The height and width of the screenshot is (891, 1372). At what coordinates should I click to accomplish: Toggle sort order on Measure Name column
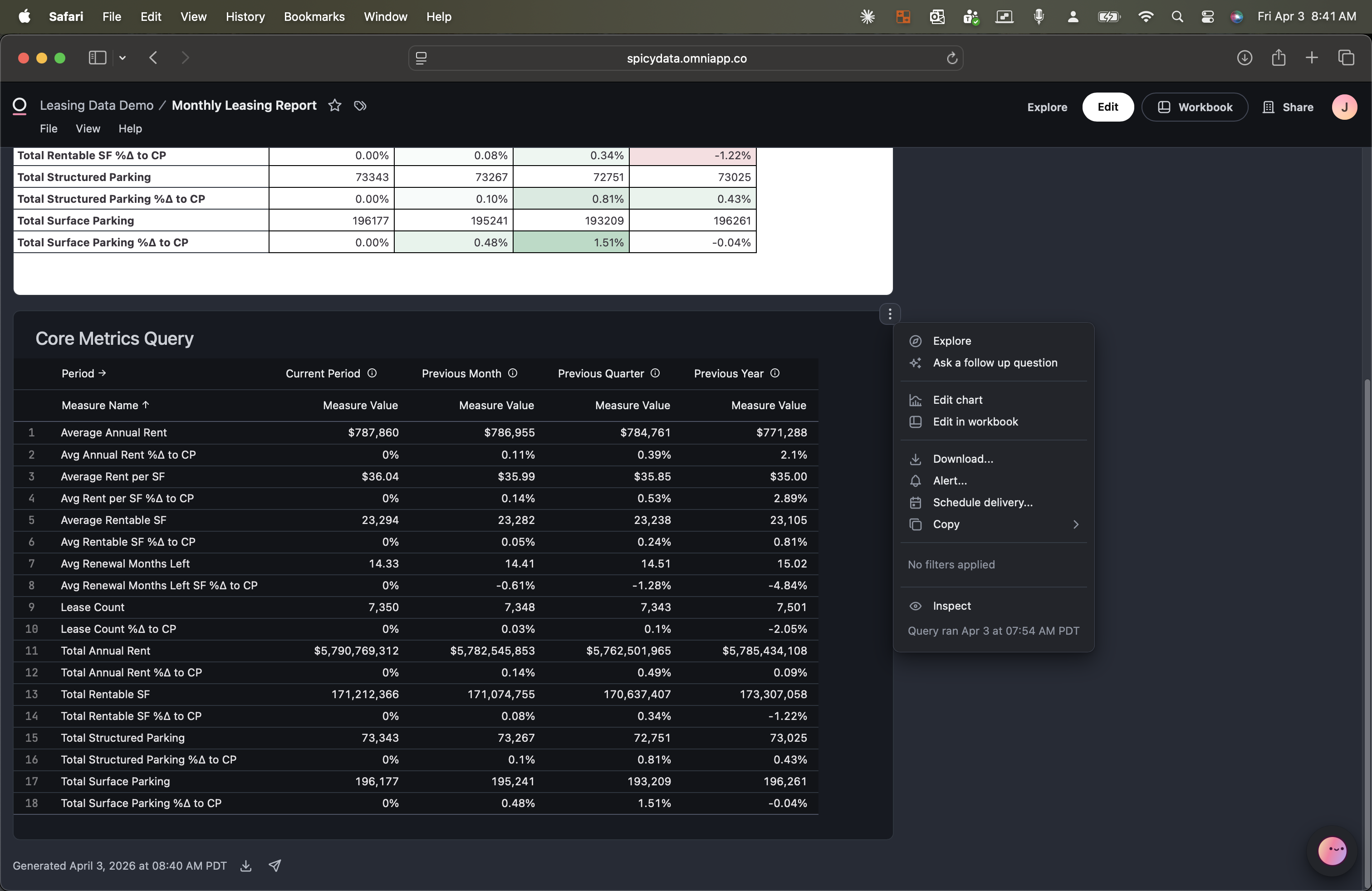pos(104,405)
